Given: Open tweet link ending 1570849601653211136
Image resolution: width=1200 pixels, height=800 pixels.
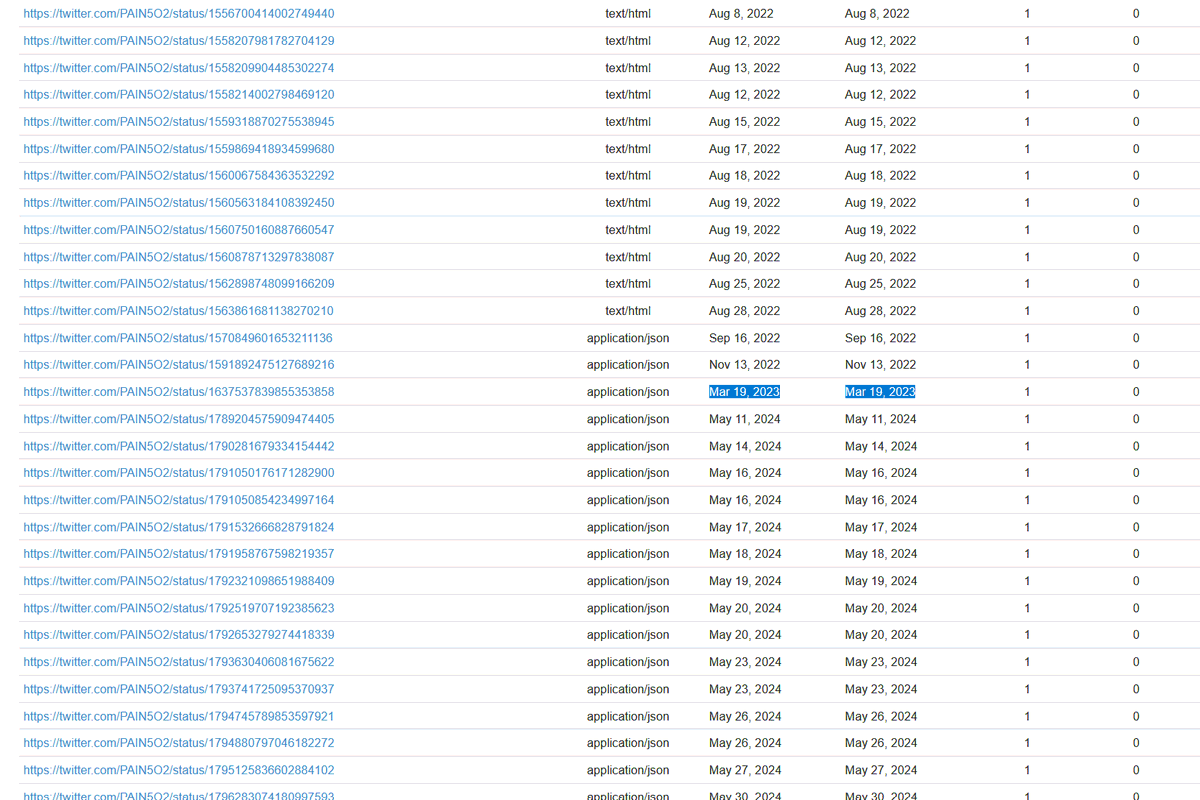Looking at the screenshot, I should (178, 338).
